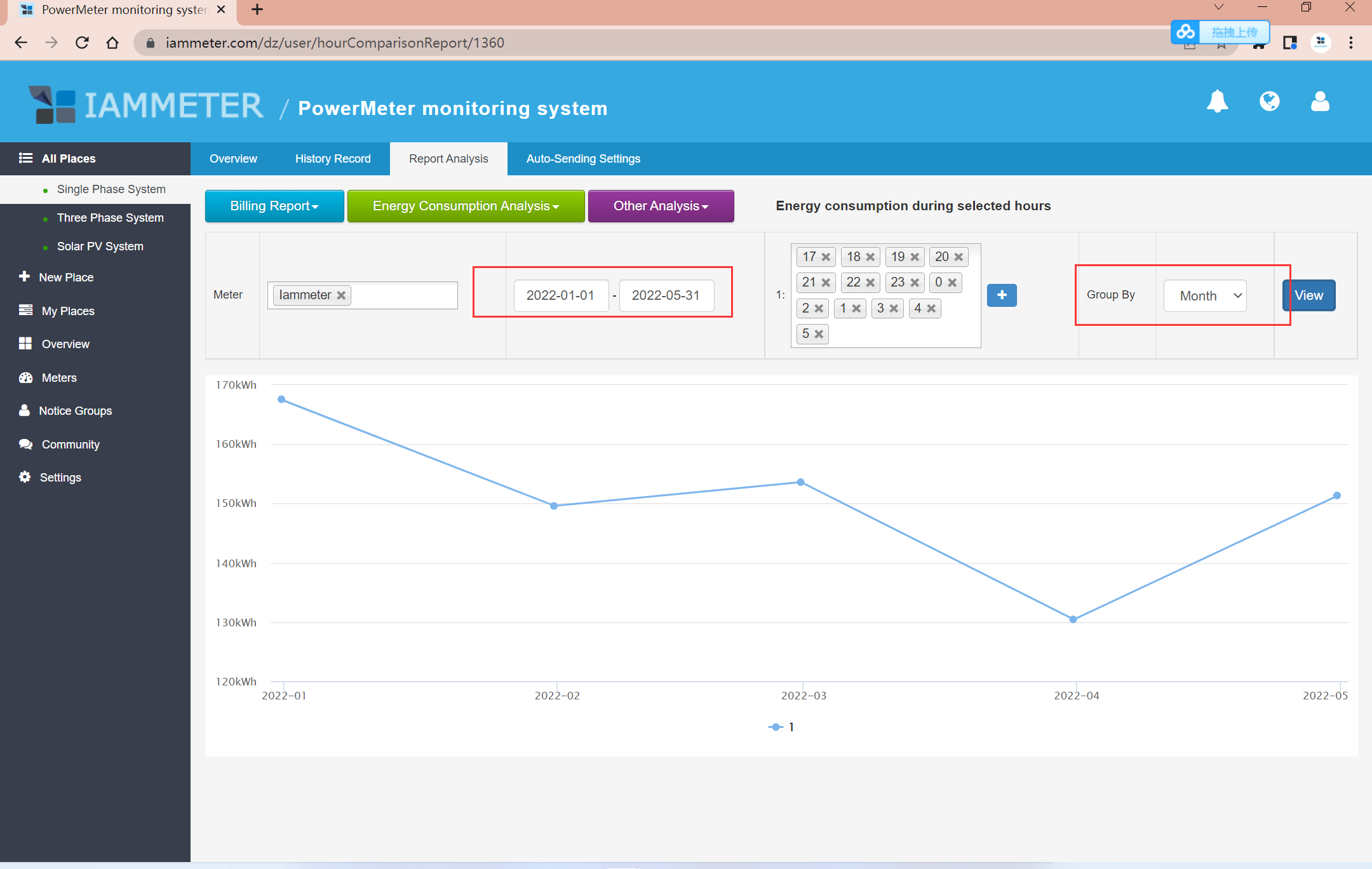
Task: Remove hour 17 from selected hours
Action: [826, 257]
